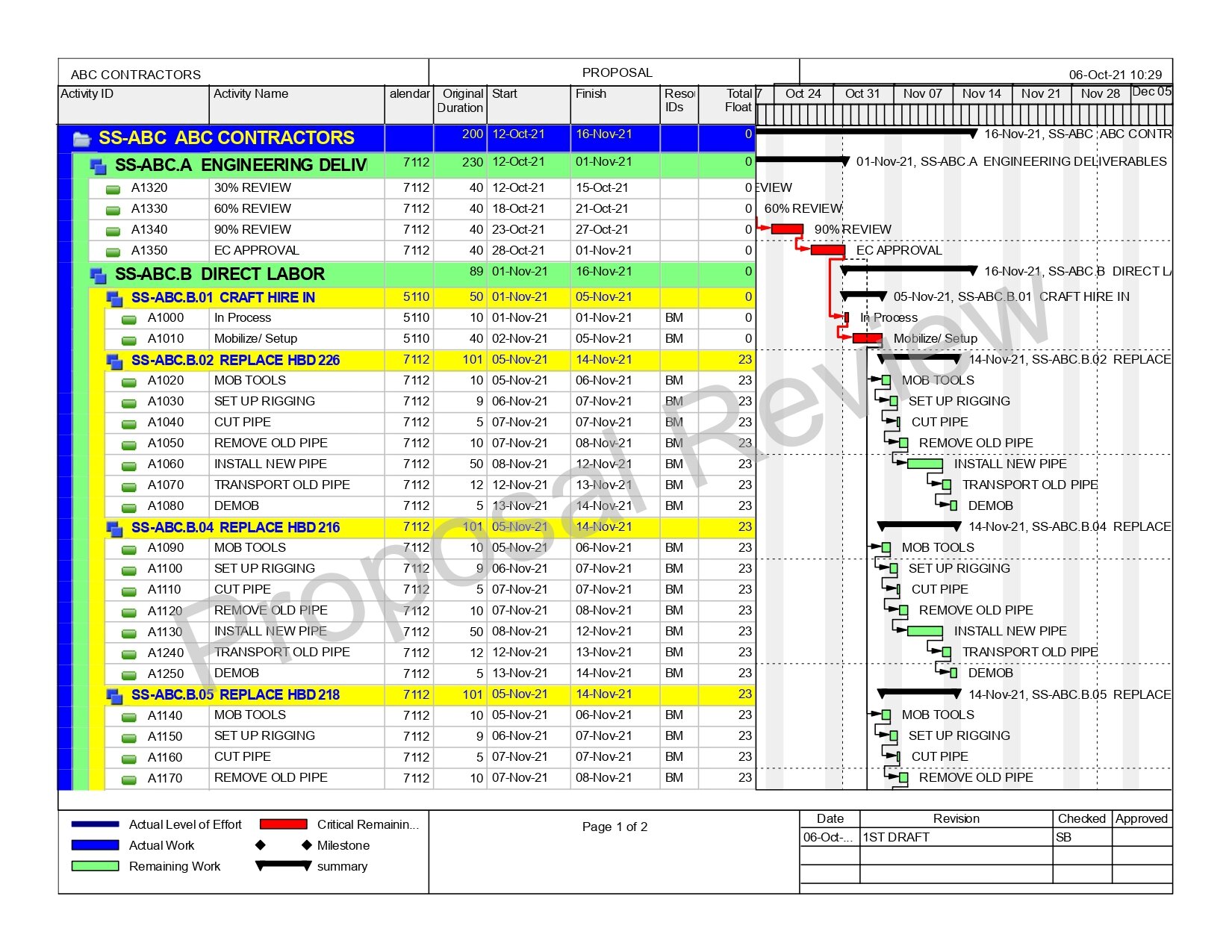Viewport: 1232px width, 952px height.
Task: Click the red EC APPROVAL Gantt bar
Action: pos(828,250)
